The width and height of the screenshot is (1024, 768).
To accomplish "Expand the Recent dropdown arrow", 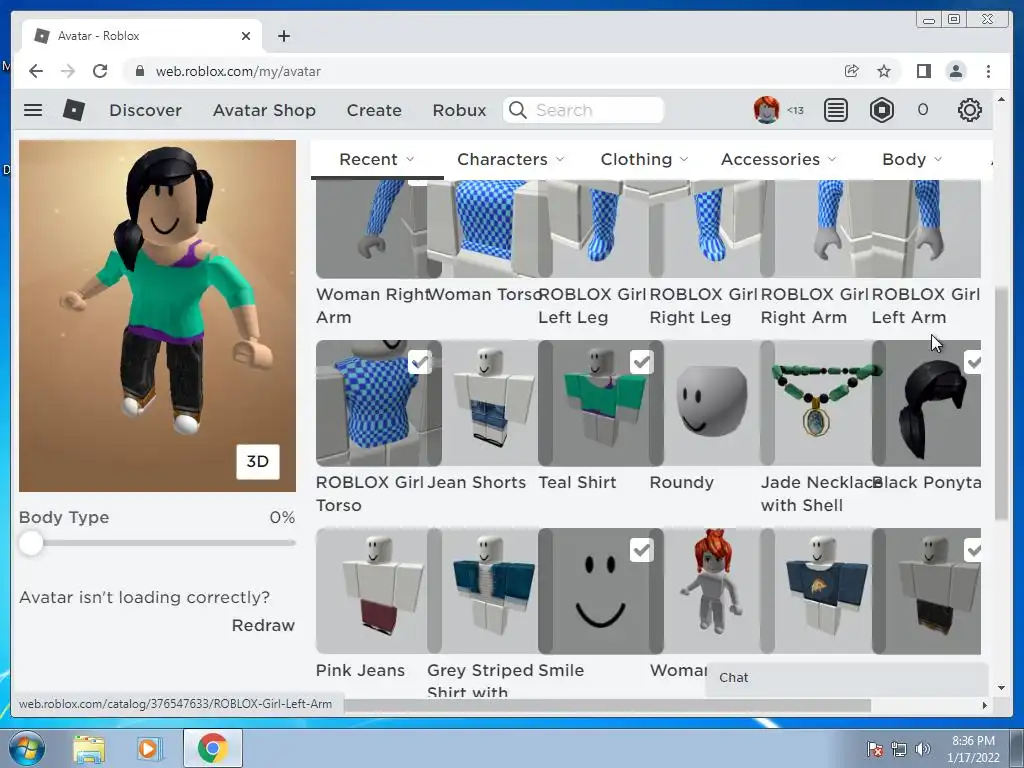I will coord(410,159).
